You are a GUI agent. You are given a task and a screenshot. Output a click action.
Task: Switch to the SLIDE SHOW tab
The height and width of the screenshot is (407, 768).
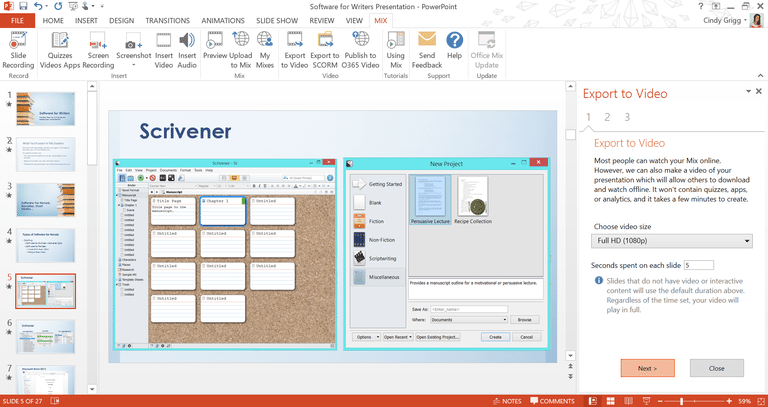(x=277, y=21)
